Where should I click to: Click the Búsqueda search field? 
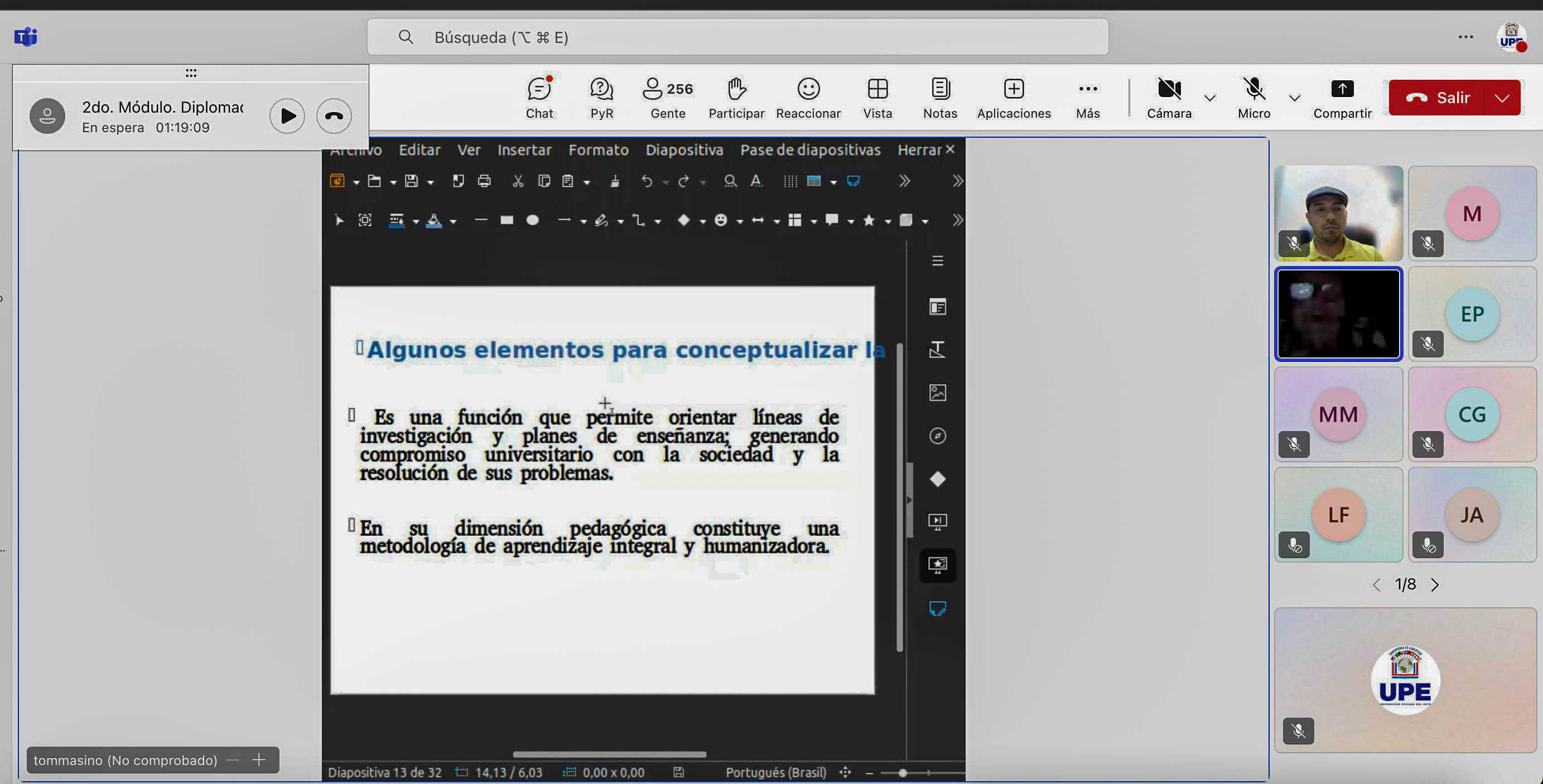pos(737,37)
